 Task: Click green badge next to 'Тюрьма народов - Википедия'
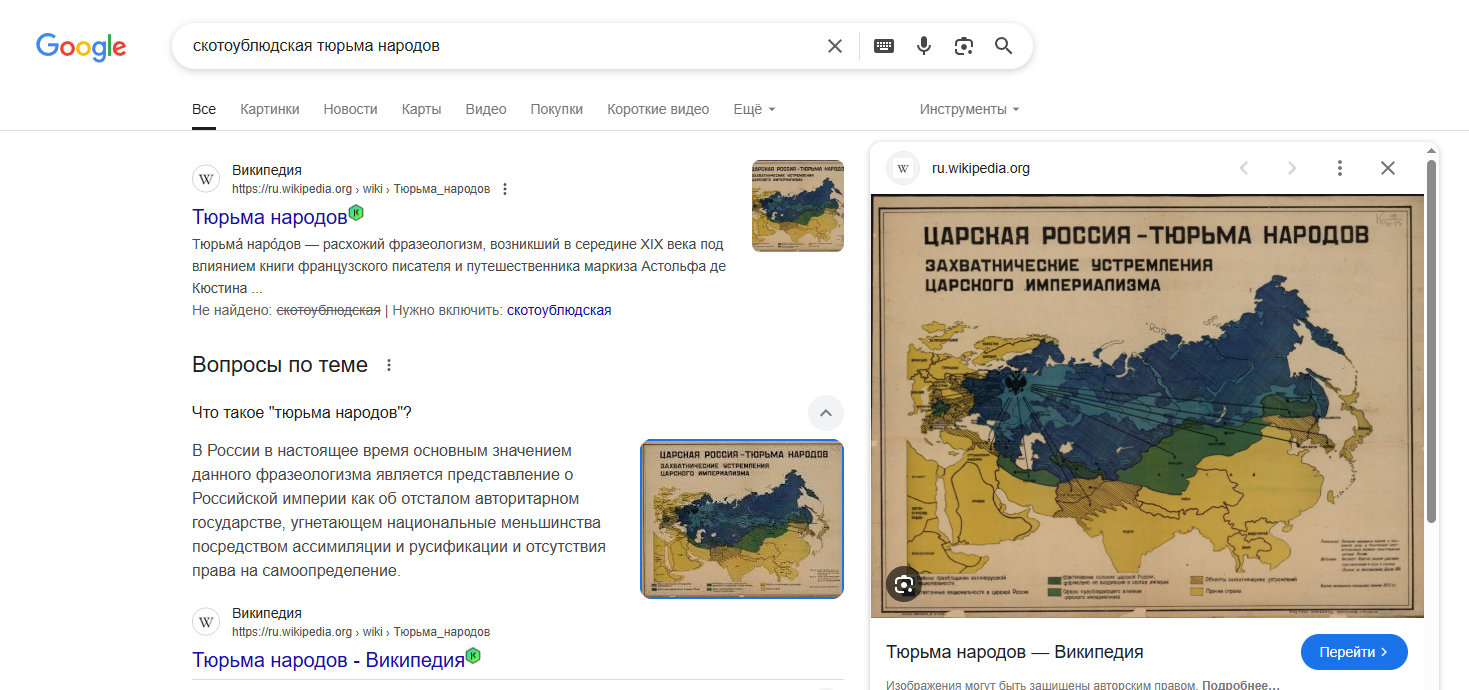(473, 655)
